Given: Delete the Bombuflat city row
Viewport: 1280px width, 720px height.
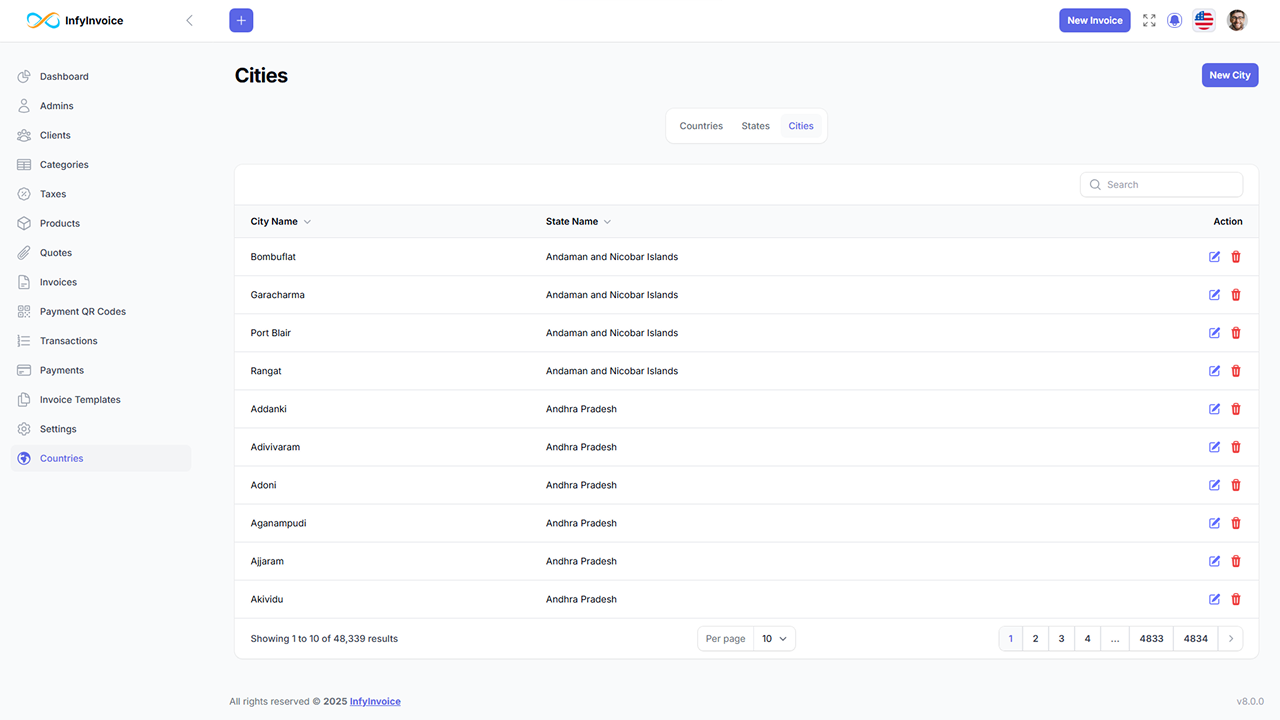Looking at the screenshot, I should 1236,257.
